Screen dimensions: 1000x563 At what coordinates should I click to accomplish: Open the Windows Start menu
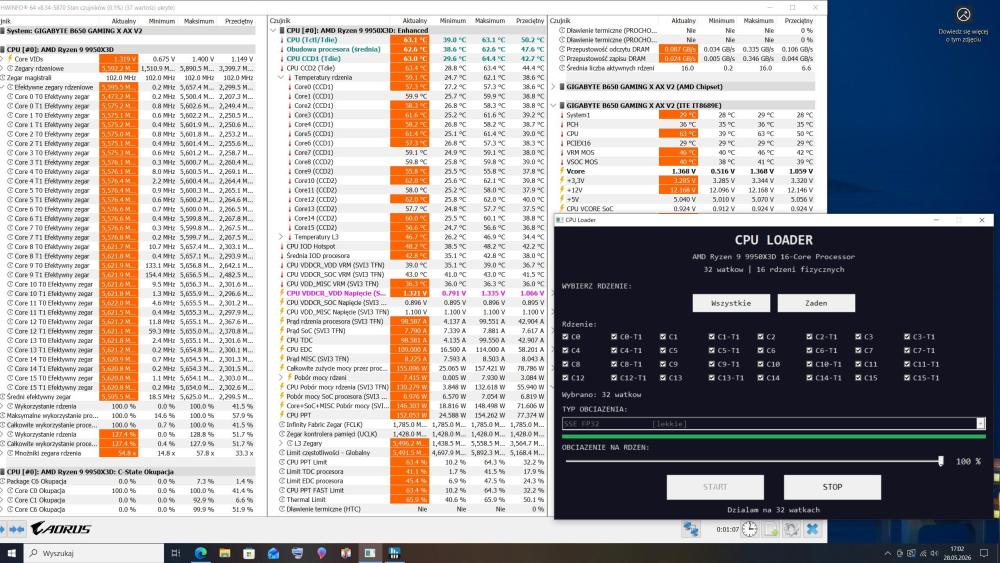coord(11,553)
